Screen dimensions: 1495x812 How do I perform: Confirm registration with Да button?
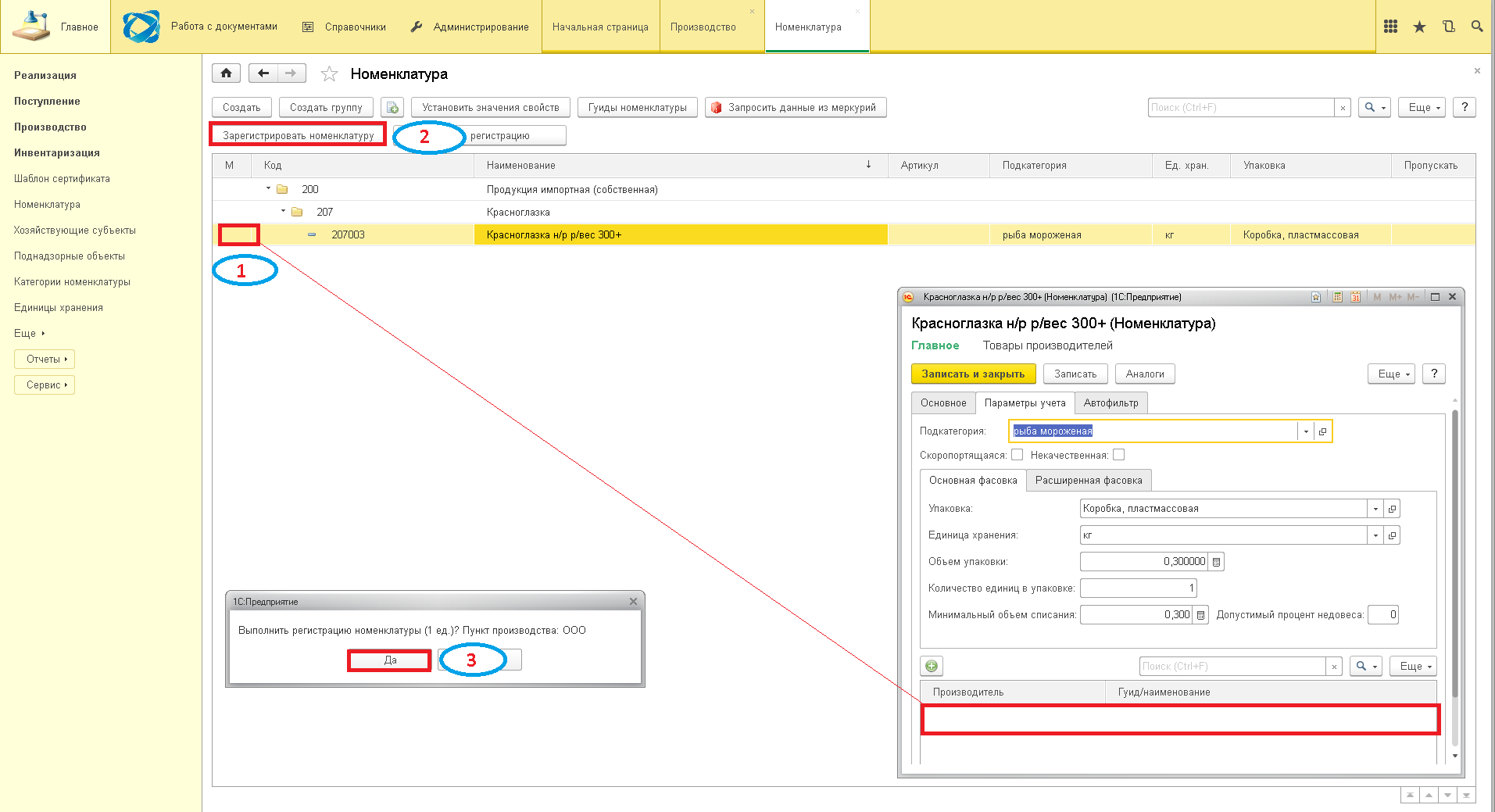tap(390, 660)
